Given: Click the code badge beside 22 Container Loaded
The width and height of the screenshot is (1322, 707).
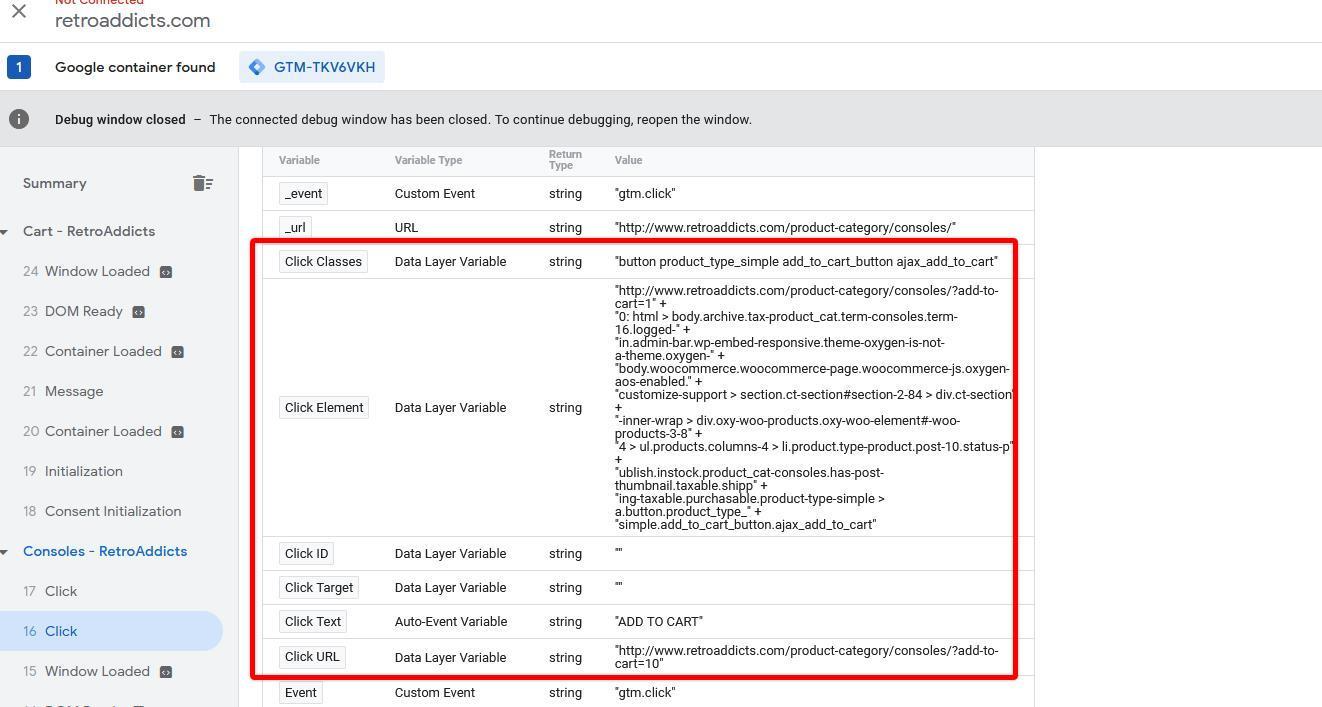Looking at the screenshot, I should pyautogui.click(x=177, y=351).
